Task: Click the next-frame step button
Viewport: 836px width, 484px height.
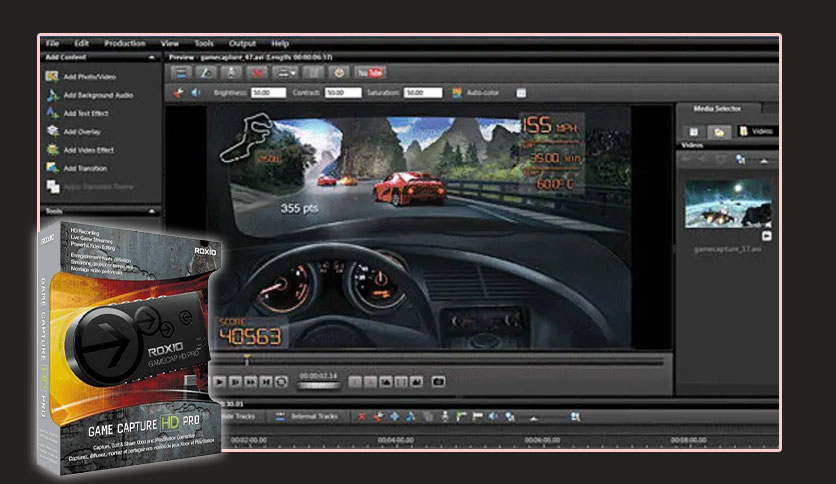Action: pos(235,382)
